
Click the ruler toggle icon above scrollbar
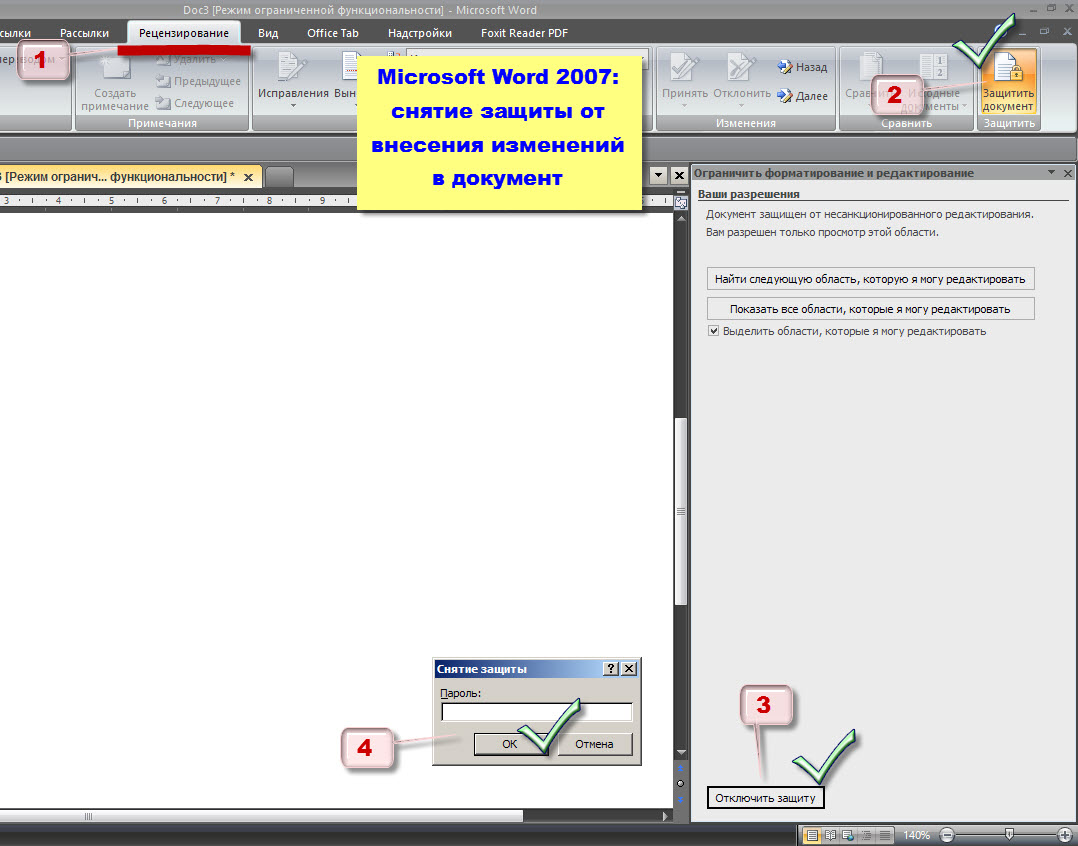[x=681, y=203]
